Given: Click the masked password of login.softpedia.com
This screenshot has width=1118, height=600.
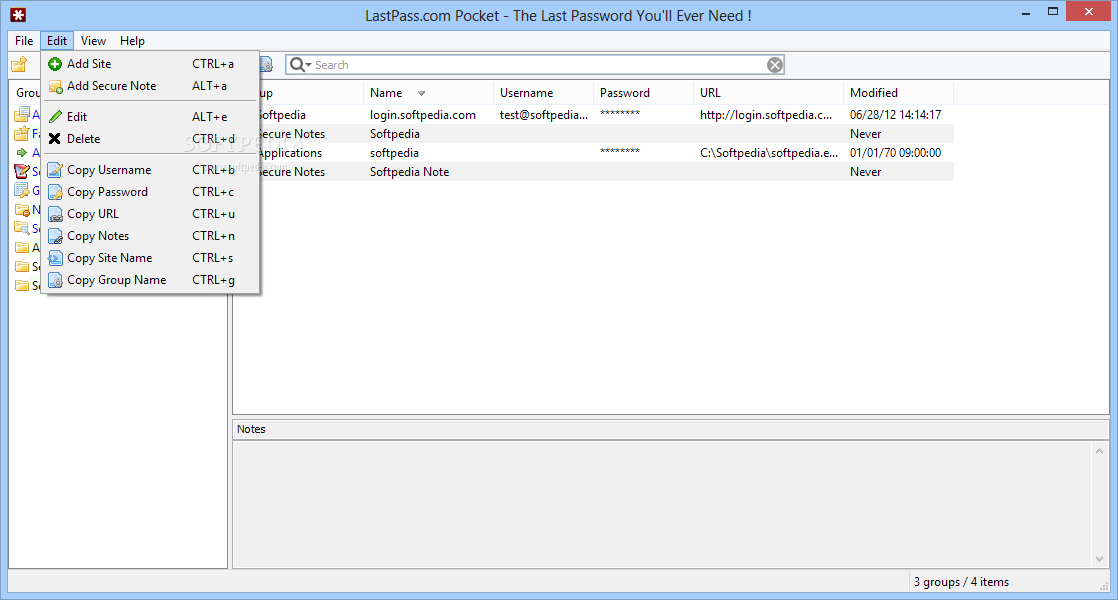Looking at the screenshot, I should click(x=620, y=114).
